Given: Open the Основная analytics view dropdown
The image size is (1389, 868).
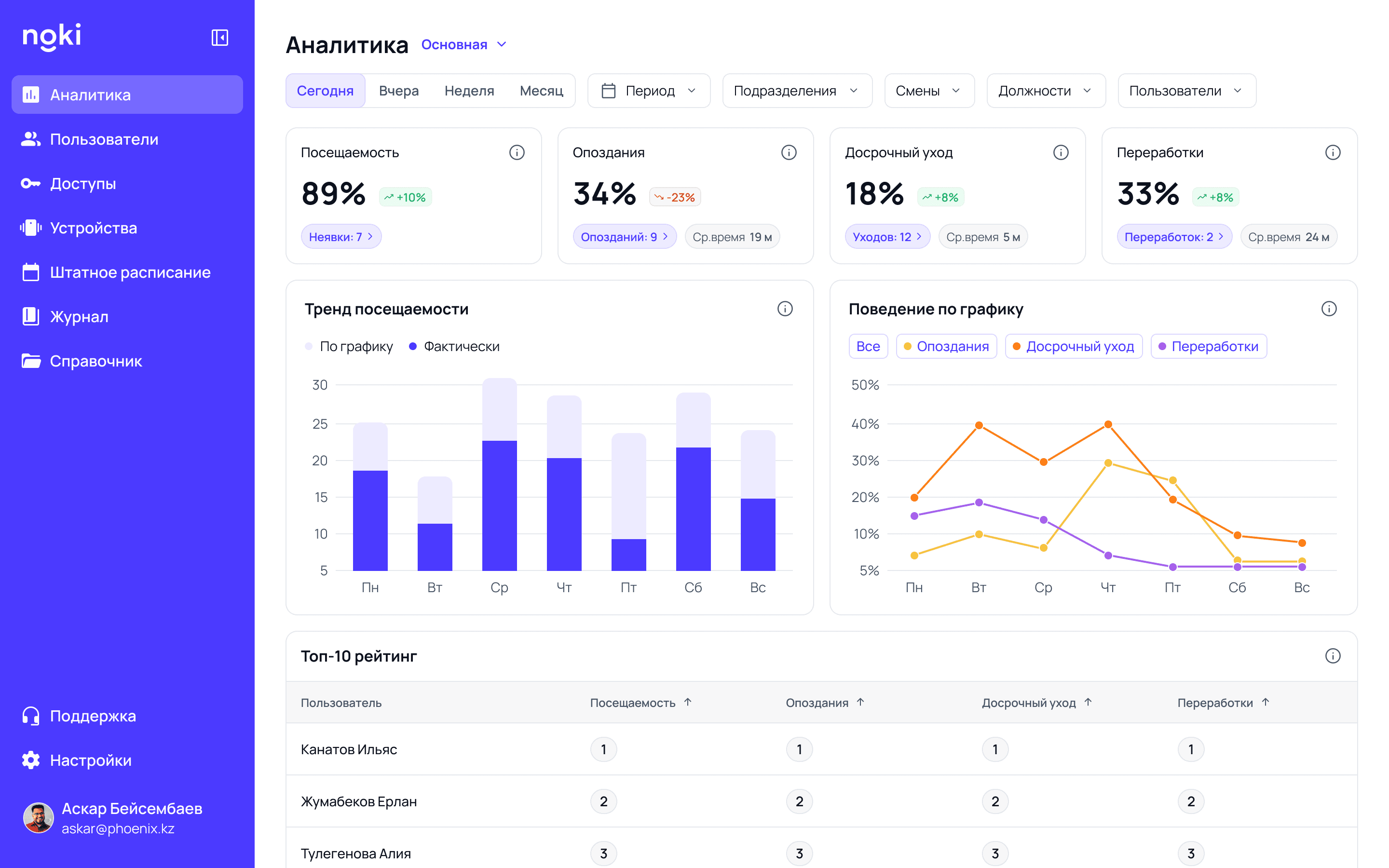Looking at the screenshot, I should click(x=464, y=45).
